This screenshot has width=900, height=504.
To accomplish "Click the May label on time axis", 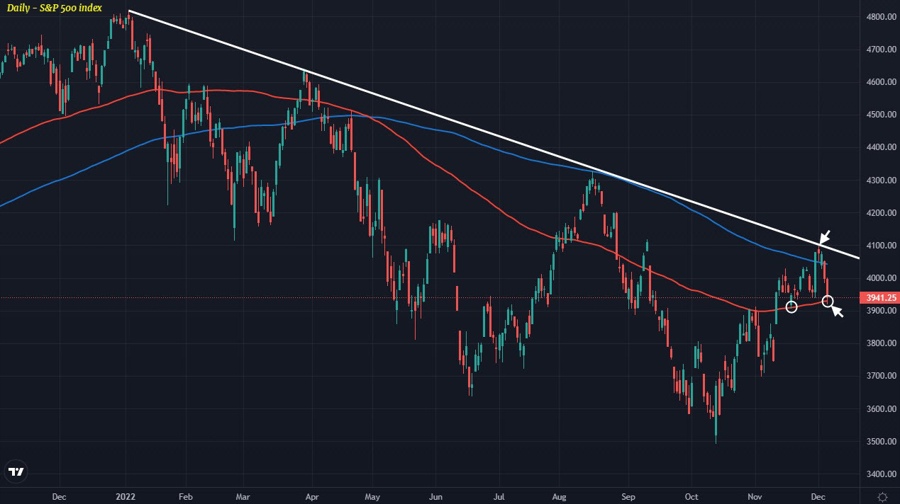I will click(372, 497).
